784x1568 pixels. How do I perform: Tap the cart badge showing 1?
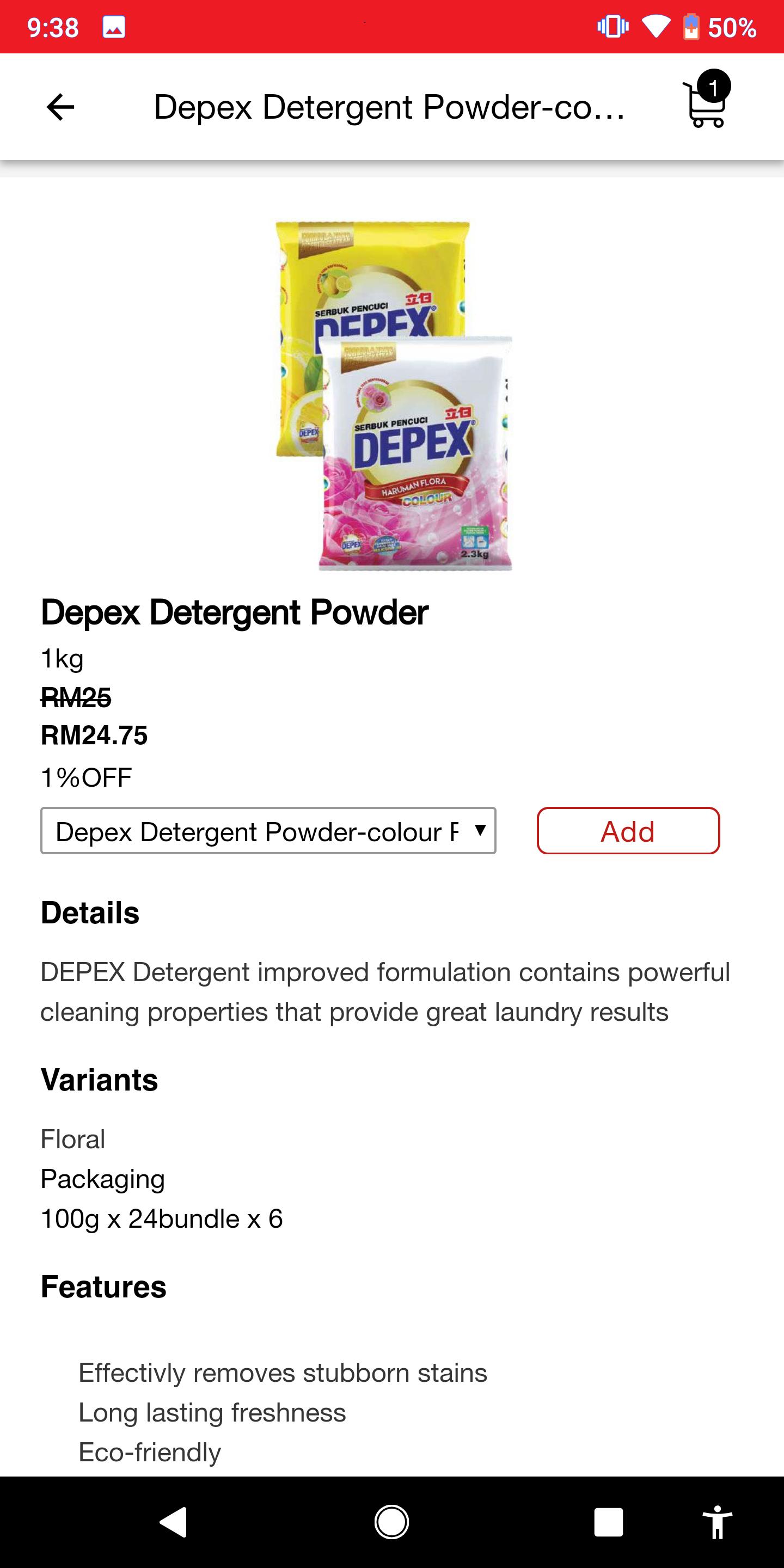tap(713, 87)
